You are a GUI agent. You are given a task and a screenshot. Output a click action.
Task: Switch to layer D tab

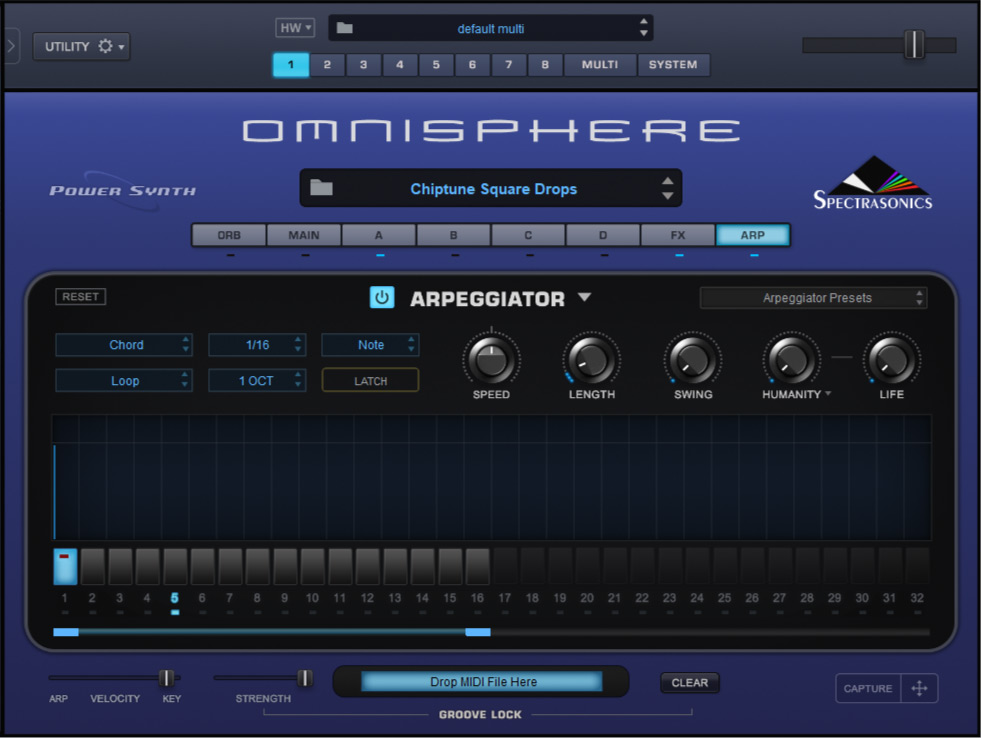(603, 235)
